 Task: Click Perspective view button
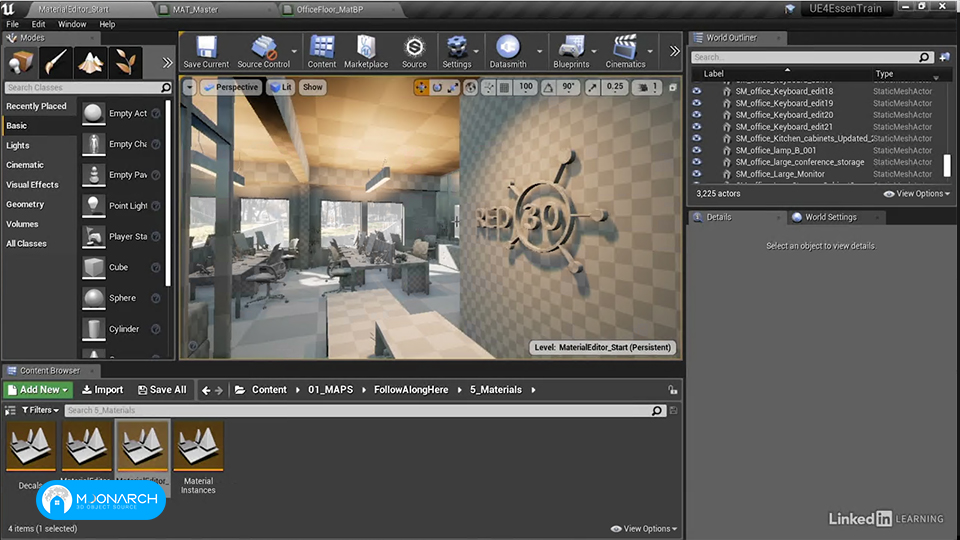click(x=231, y=88)
